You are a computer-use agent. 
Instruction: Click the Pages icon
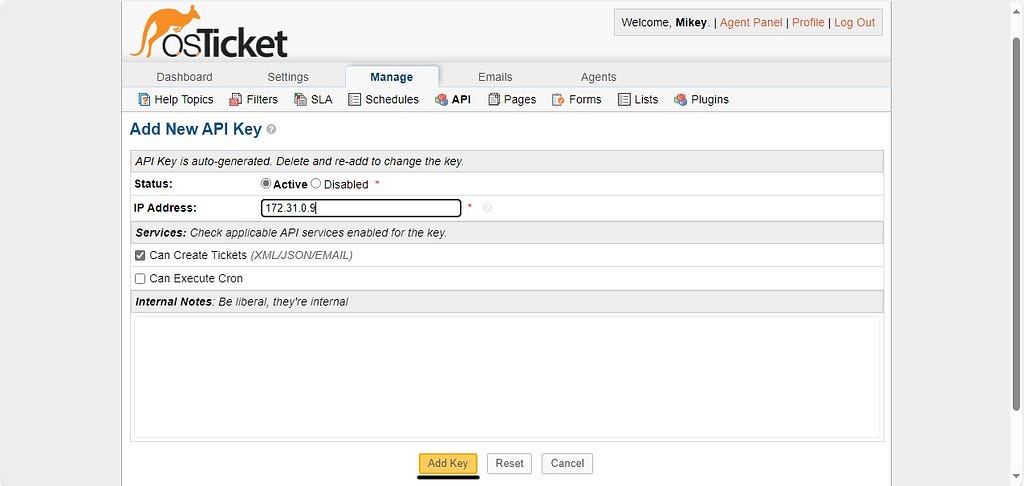coord(494,99)
